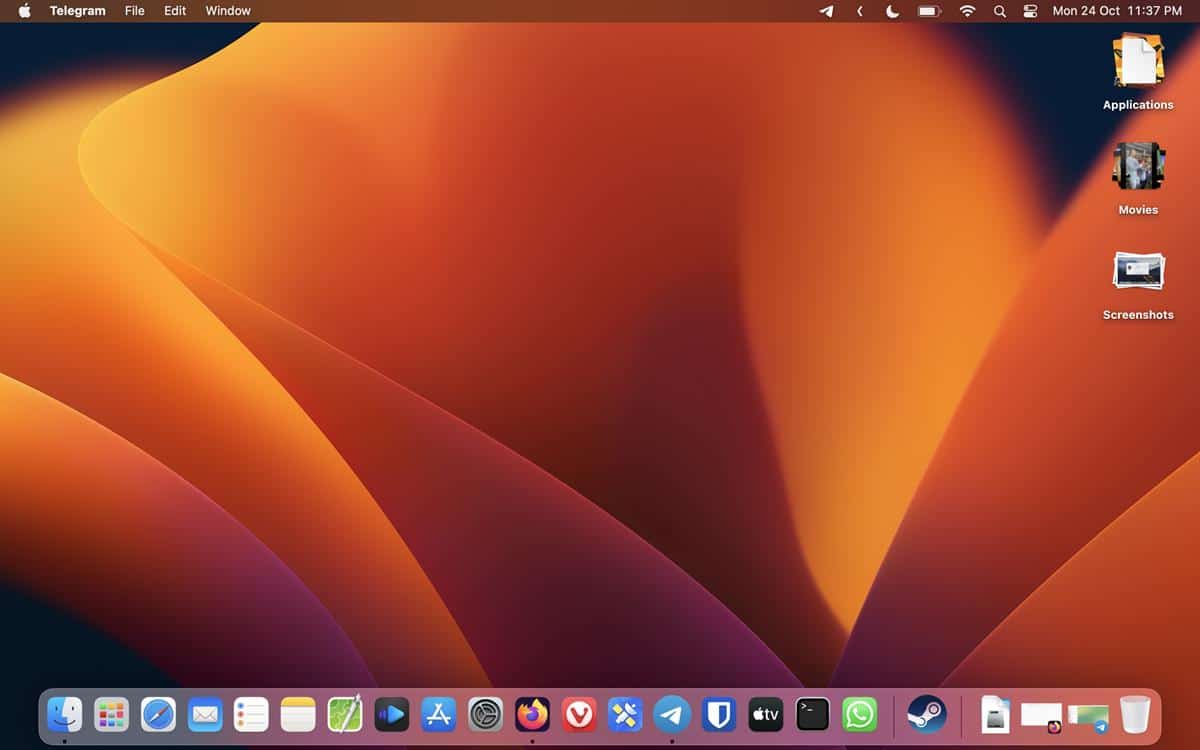Open the battery status indicator
Image resolution: width=1200 pixels, height=750 pixels.
tap(927, 11)
